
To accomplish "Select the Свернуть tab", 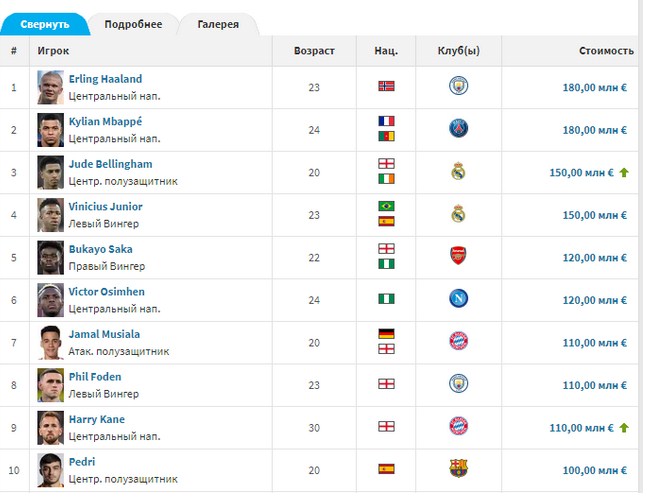I will [45, 24].
